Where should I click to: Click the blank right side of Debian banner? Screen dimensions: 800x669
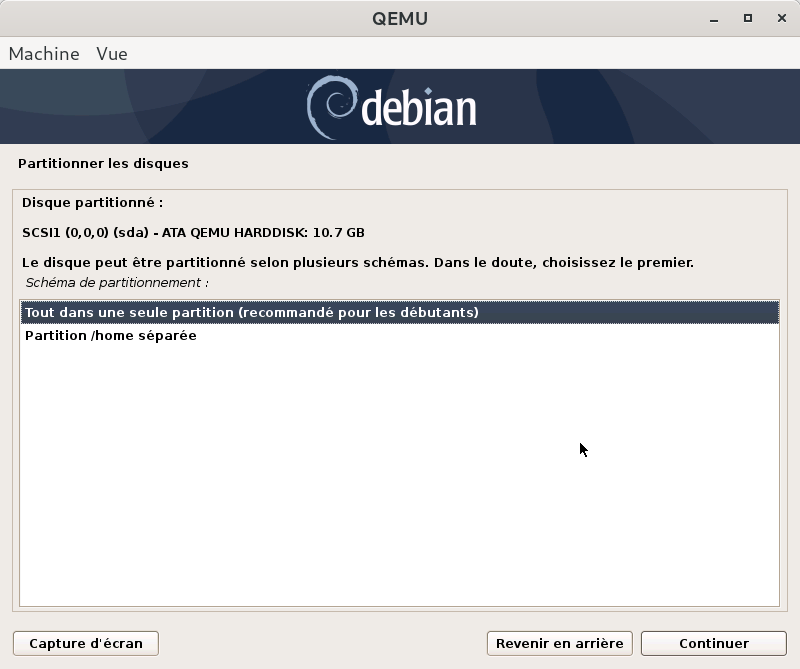(x=650, y=107)
